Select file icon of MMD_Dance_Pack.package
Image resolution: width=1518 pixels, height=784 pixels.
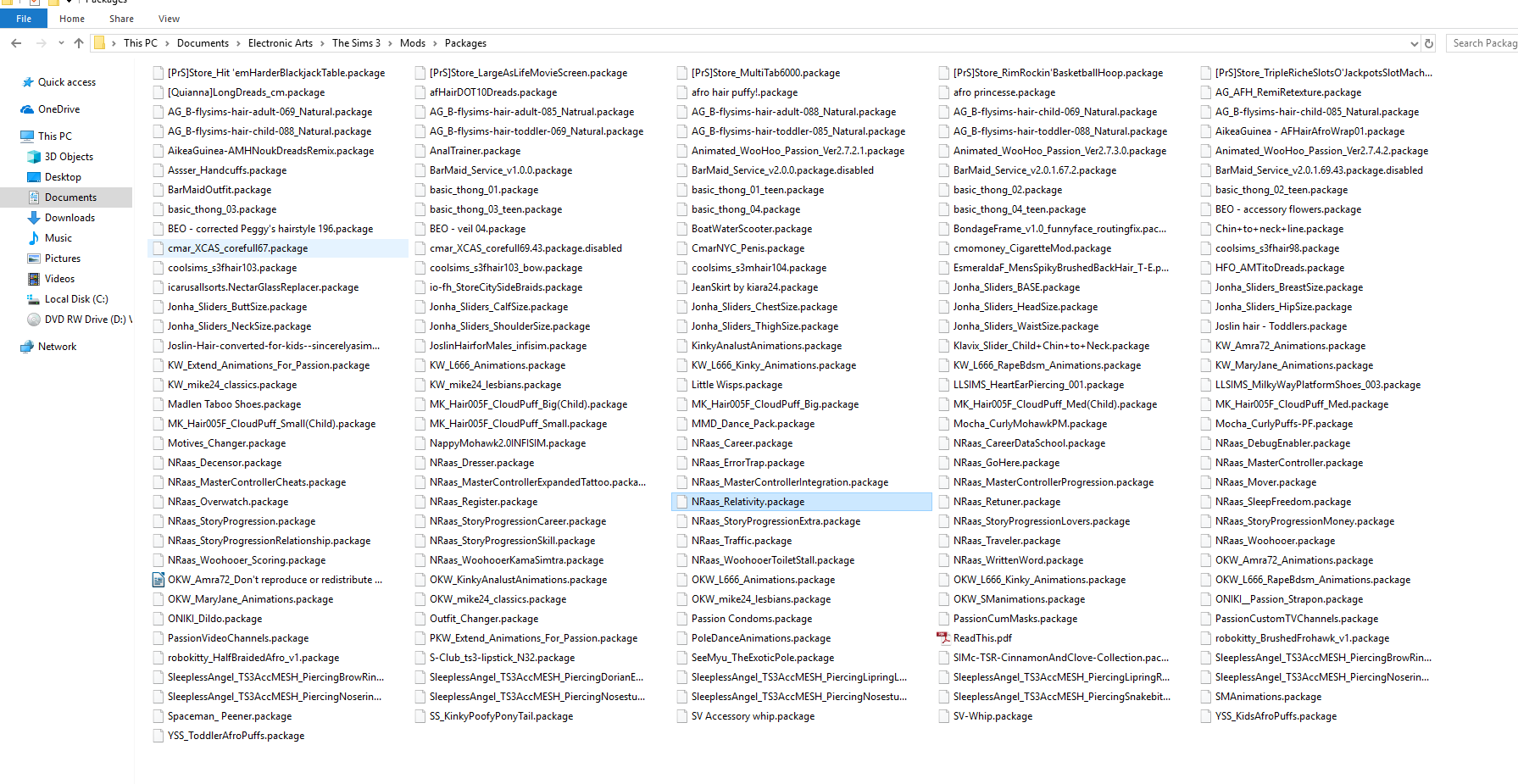point(681,424)
